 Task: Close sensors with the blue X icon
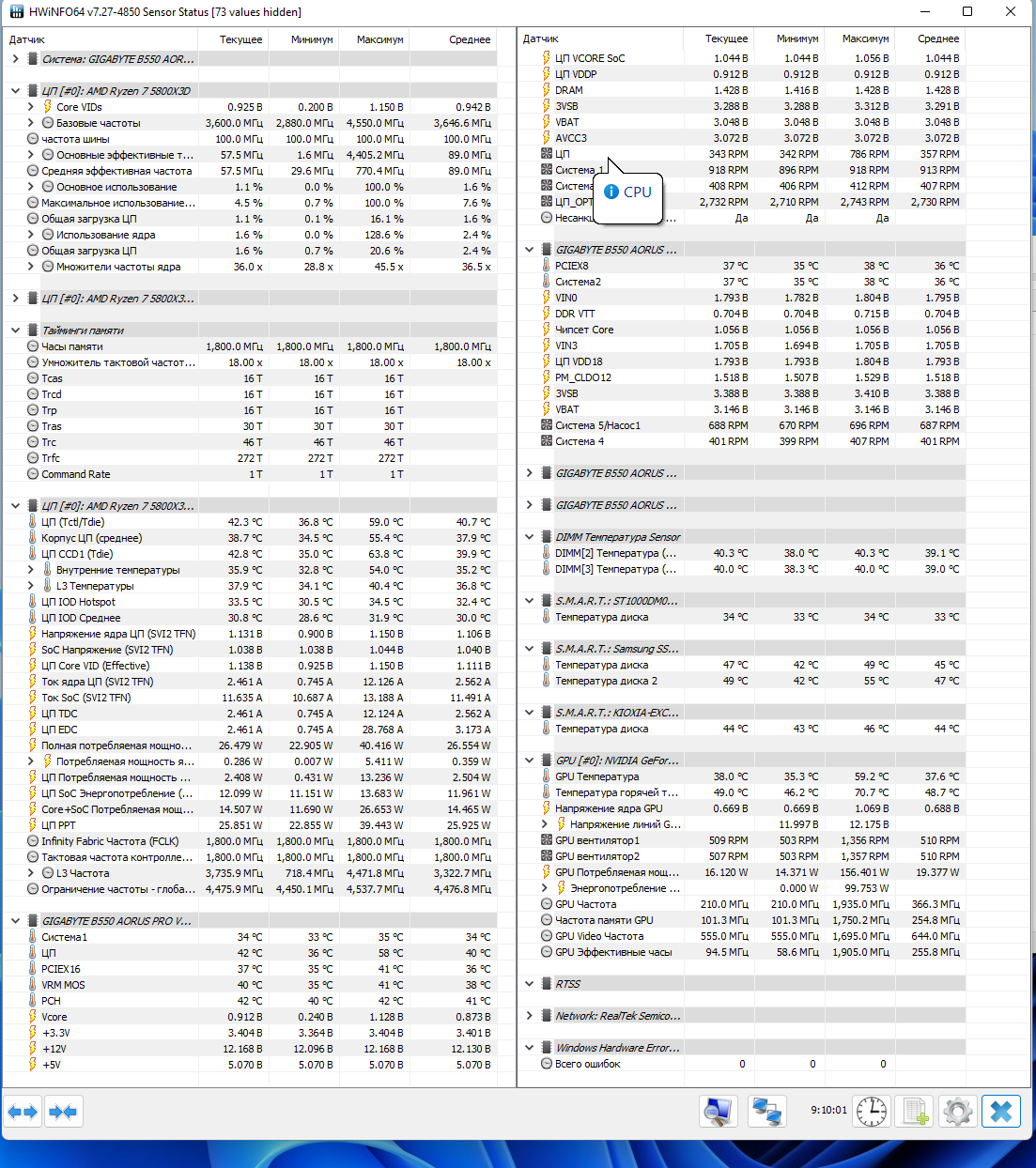[1001, 1112]
